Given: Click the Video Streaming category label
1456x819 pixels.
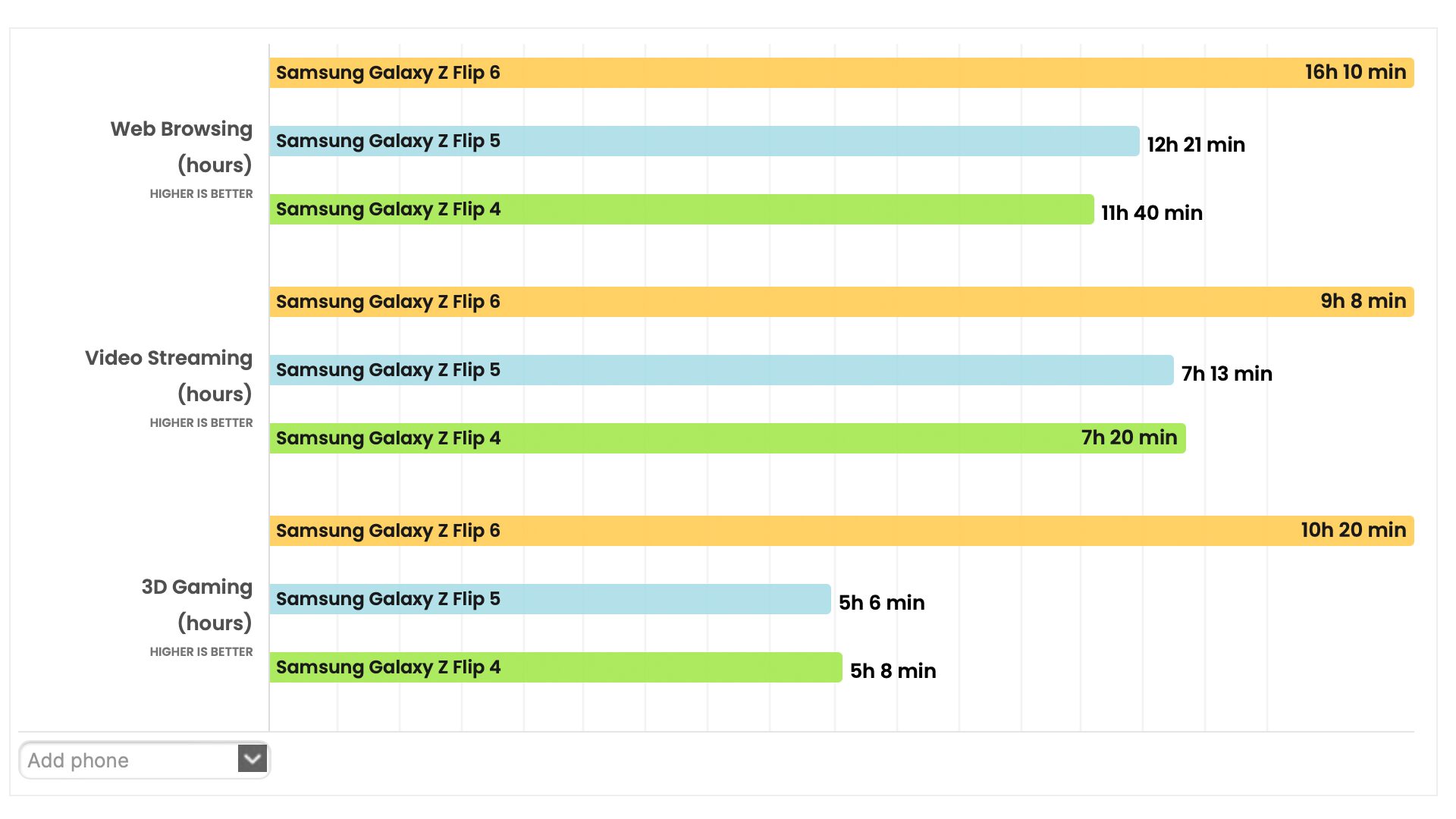Looking at the screenshot, I should click(x=168, y=359).
